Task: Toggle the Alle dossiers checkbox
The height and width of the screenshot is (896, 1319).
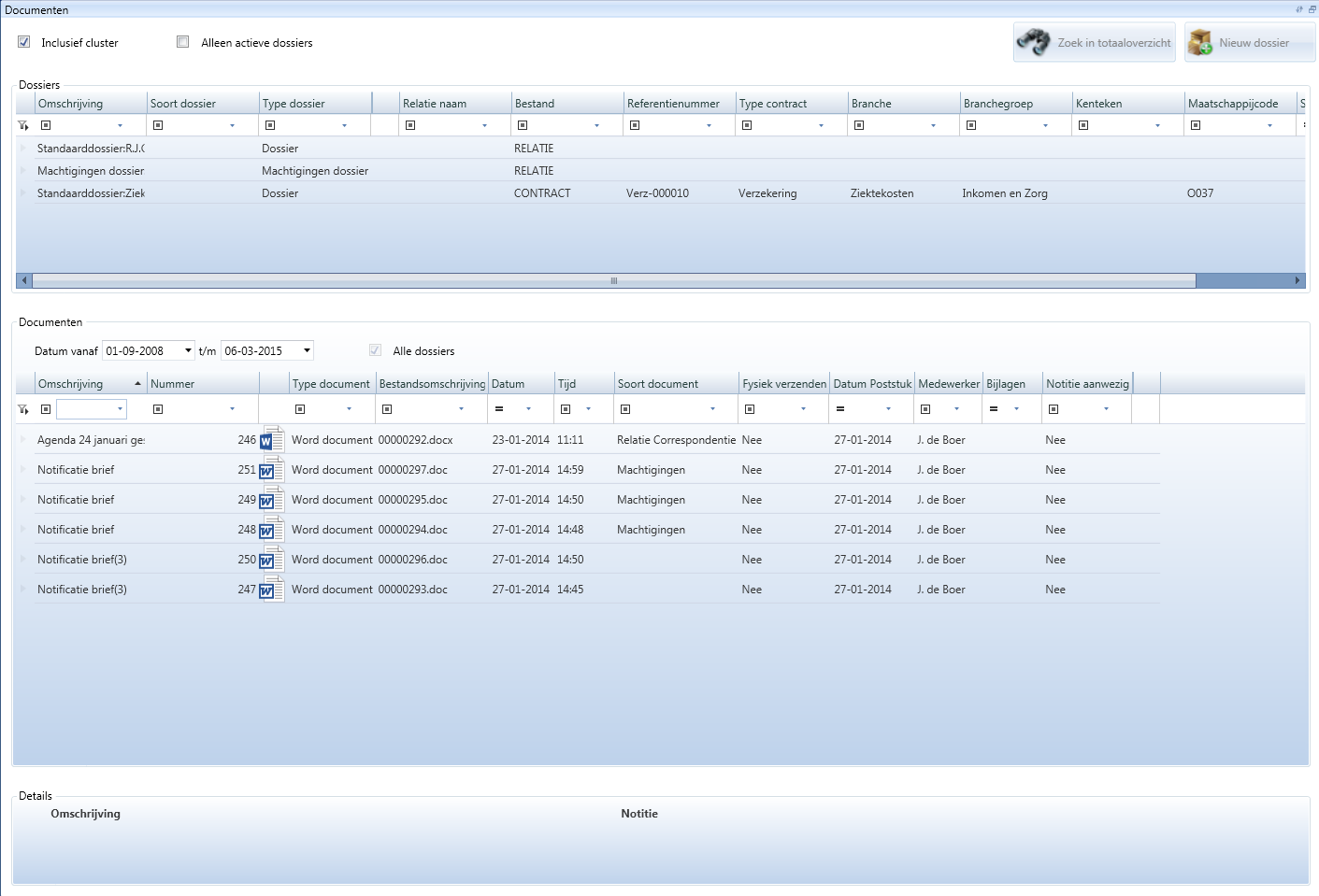Action: [x=375, y=350]
